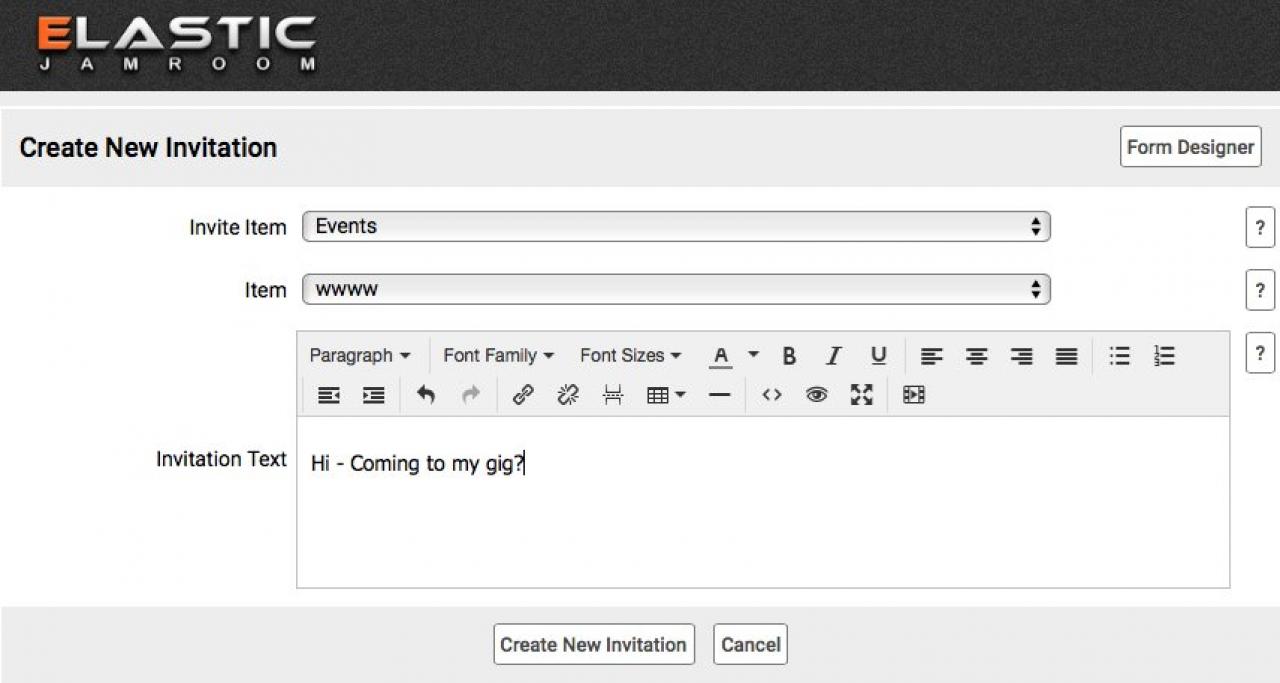
Task: Open the Invite Item dropdown showing Events
Action: (676, 227)
